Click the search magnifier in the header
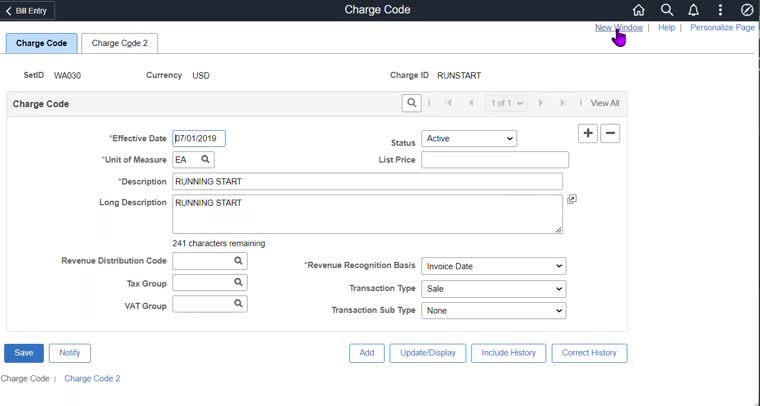This screenshot has width=760, height=406. coord(667,10)
